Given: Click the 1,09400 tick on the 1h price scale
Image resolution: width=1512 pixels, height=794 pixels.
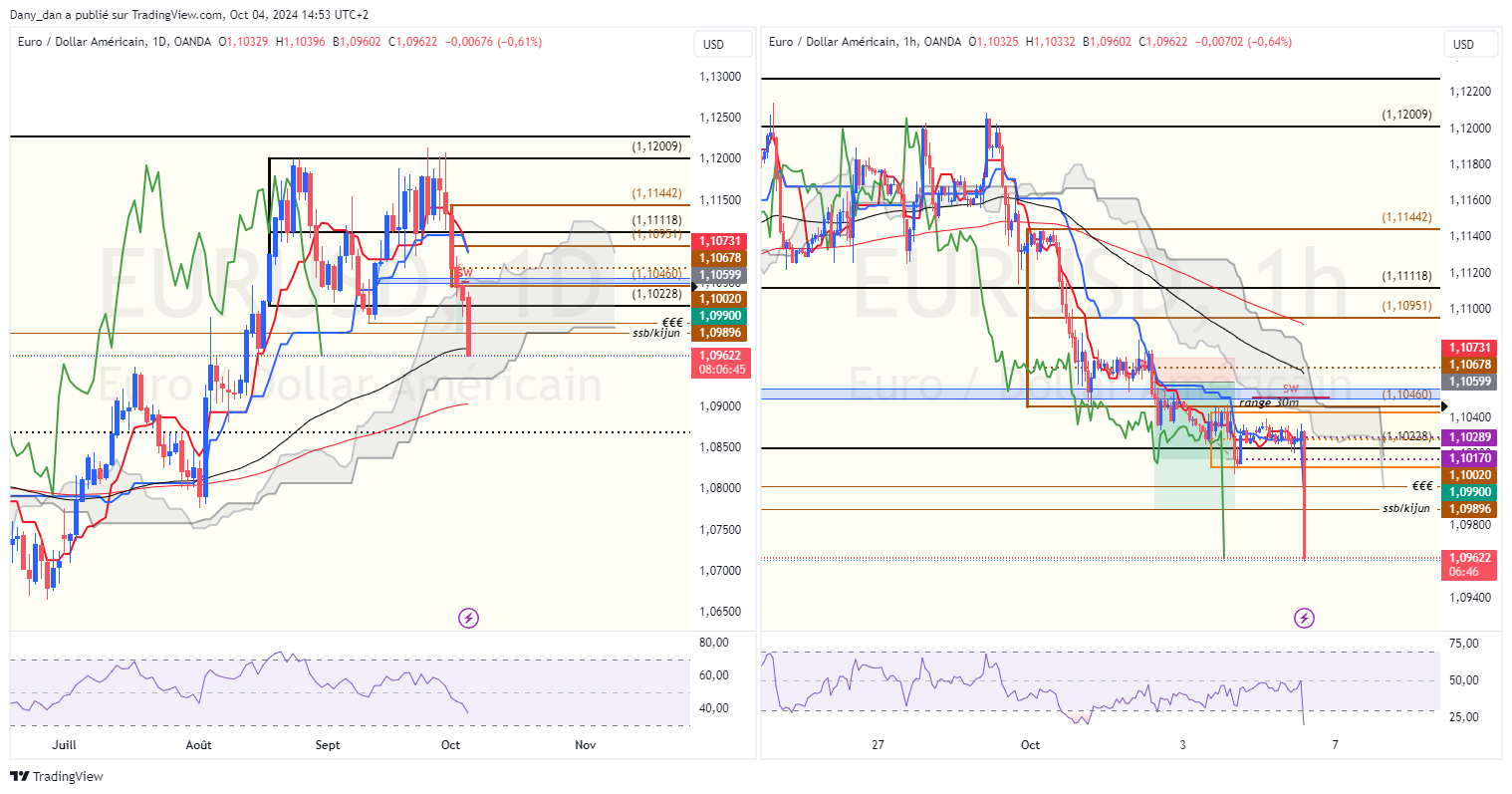Looking at the screenshot, I should [x=1470, y=598].
